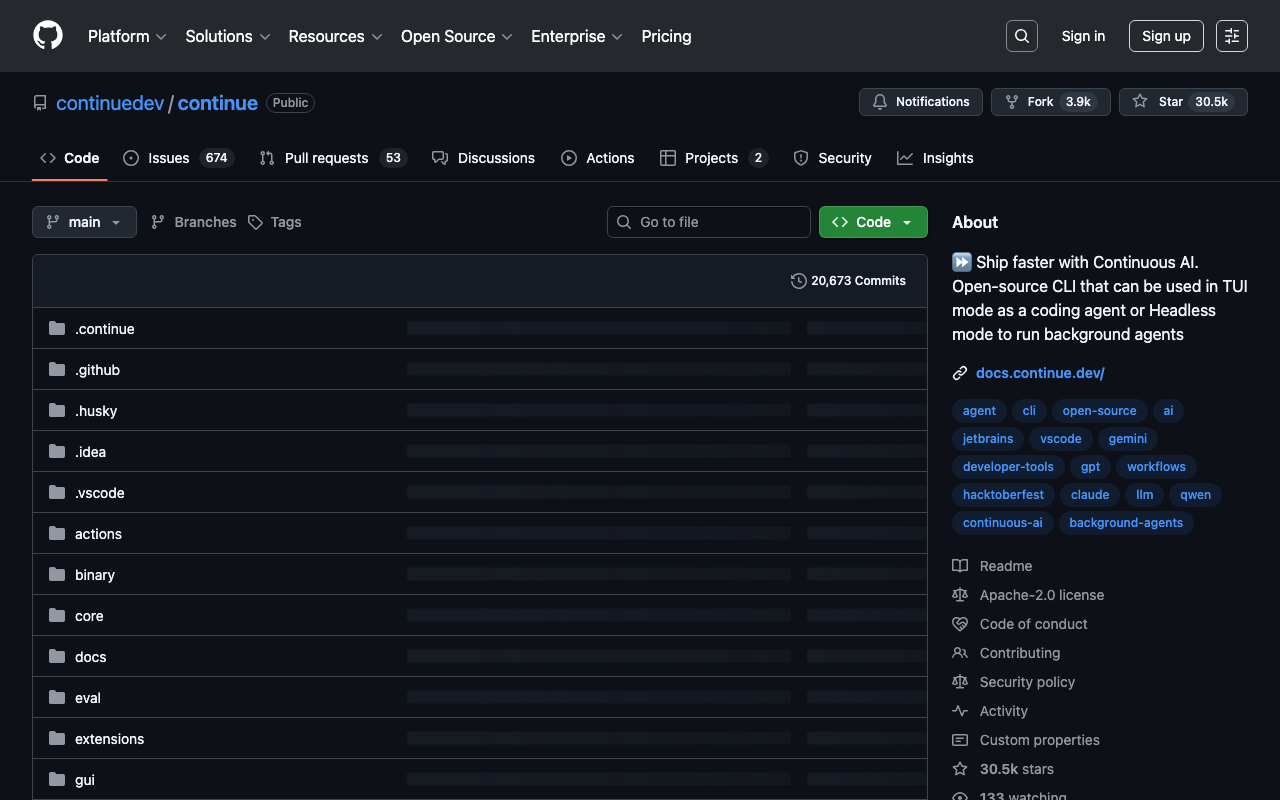The height and width of the screenshot is (800, 1280).
Task: Open appearance settings icon in header
Action: [1231, 36]
